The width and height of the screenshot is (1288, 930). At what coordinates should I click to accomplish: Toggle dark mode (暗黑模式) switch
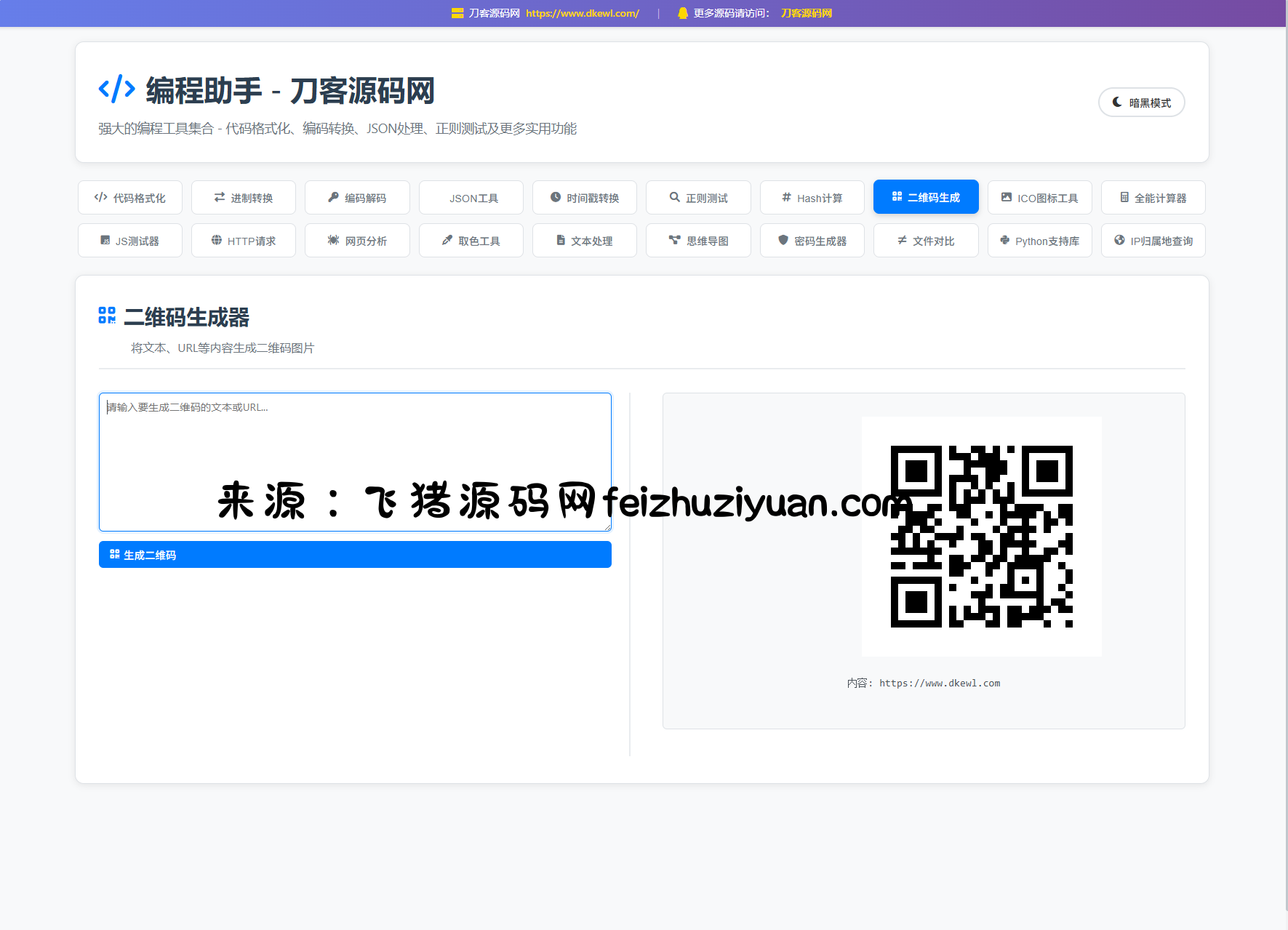(x=1141, y=103)
